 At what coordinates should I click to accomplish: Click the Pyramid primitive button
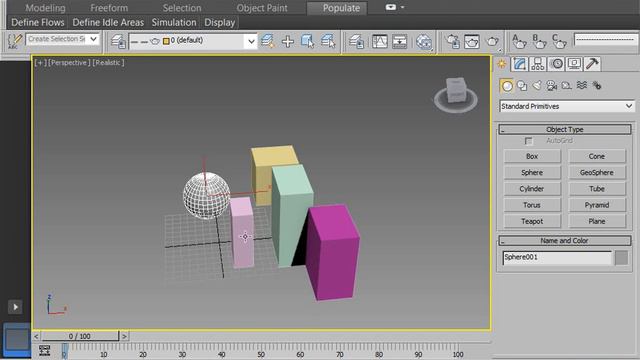(597, 205)
